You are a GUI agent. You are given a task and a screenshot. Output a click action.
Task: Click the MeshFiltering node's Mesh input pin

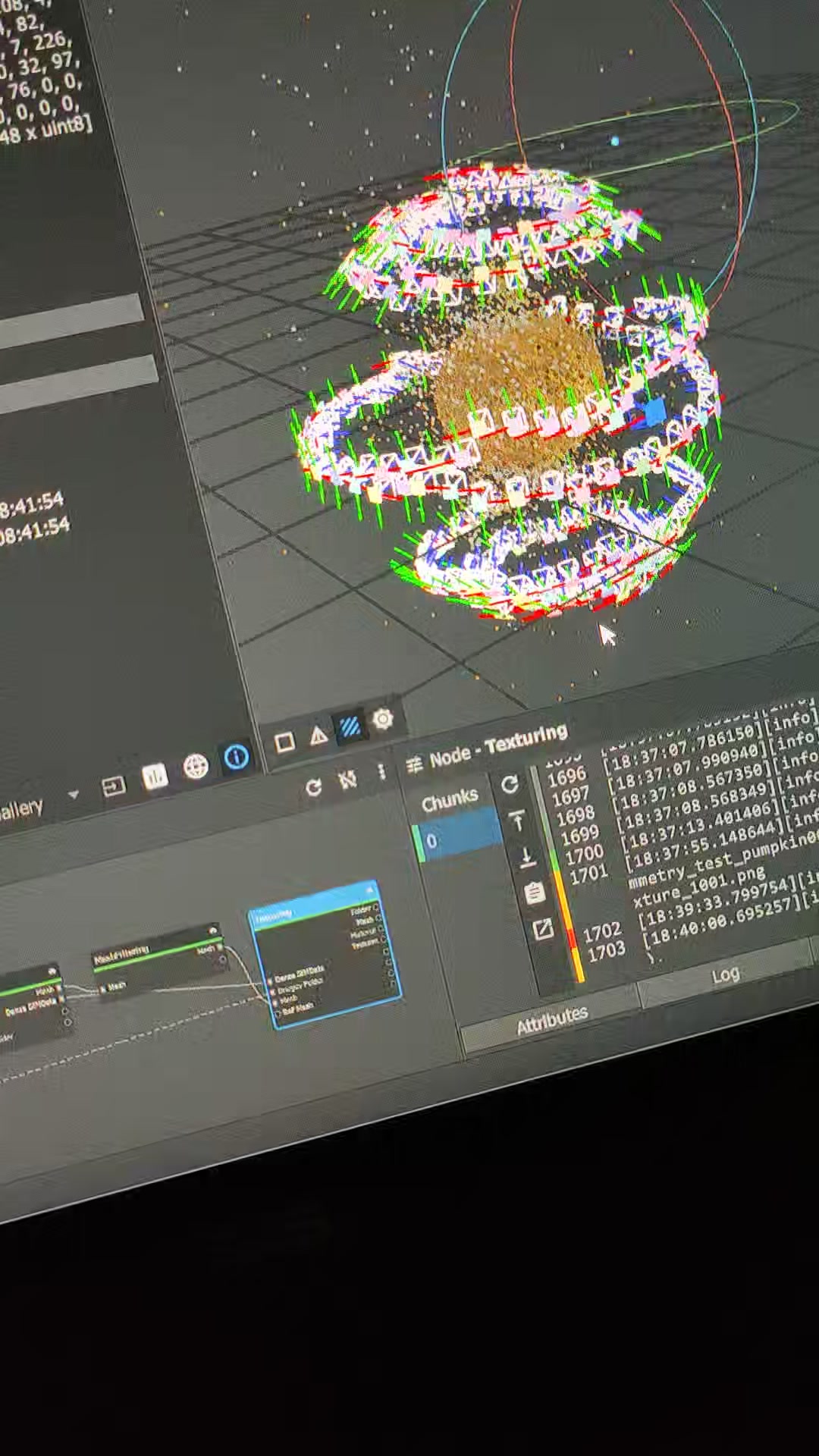click(102, 989)
